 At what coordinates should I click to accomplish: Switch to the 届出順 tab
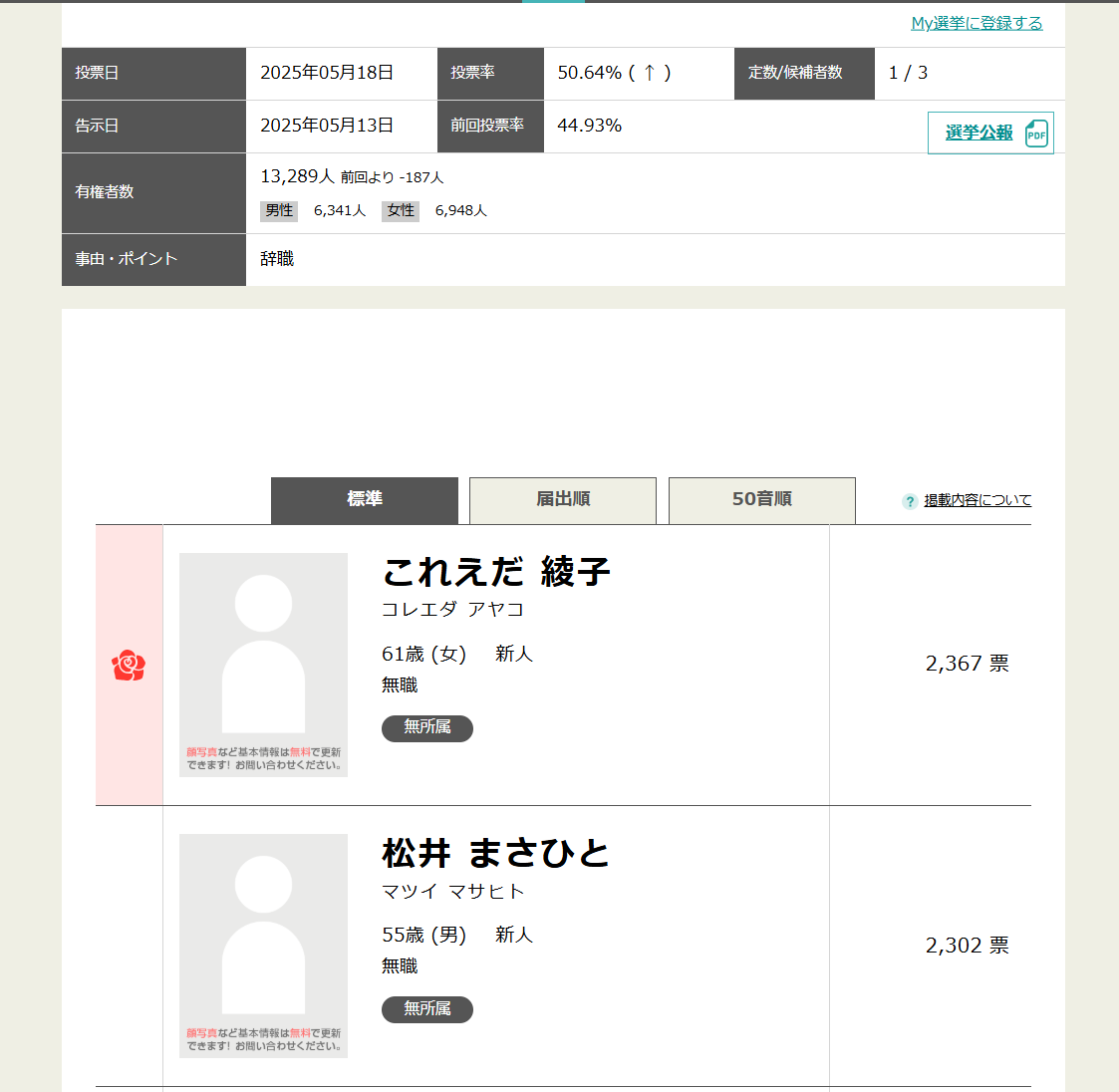(x=563, y=500)
